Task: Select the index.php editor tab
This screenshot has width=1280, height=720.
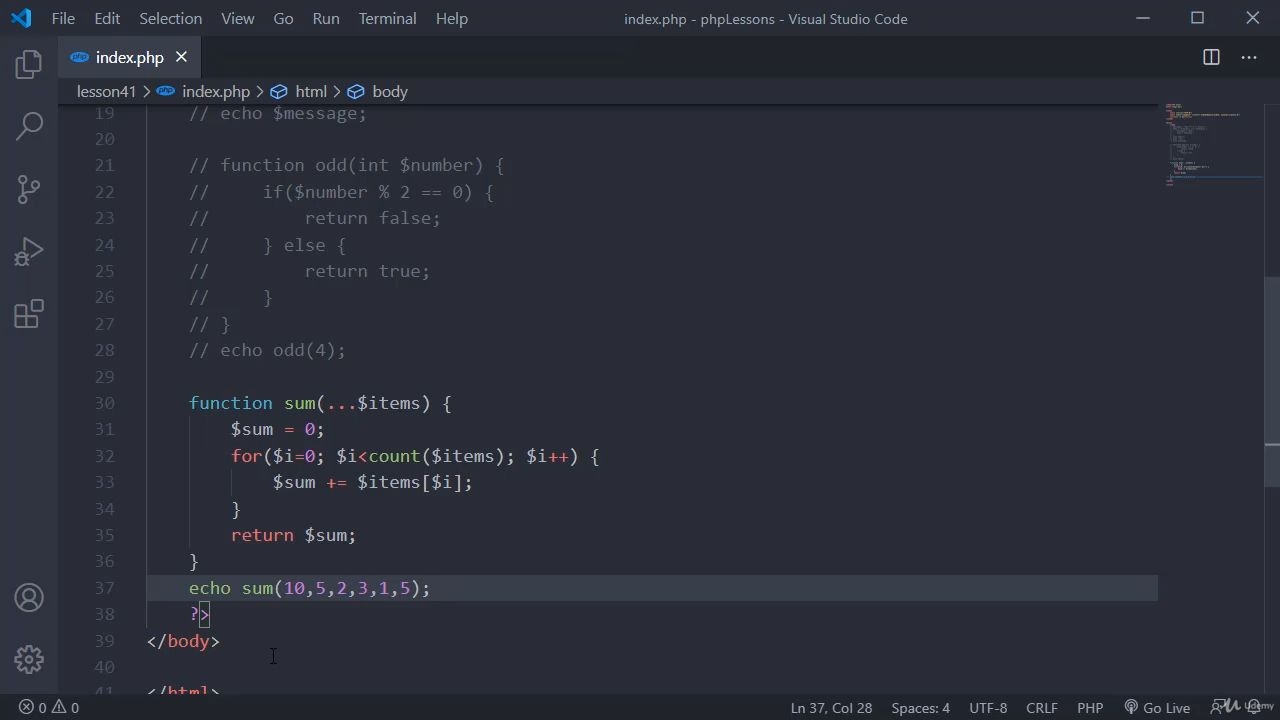Action: coord(129,57)
